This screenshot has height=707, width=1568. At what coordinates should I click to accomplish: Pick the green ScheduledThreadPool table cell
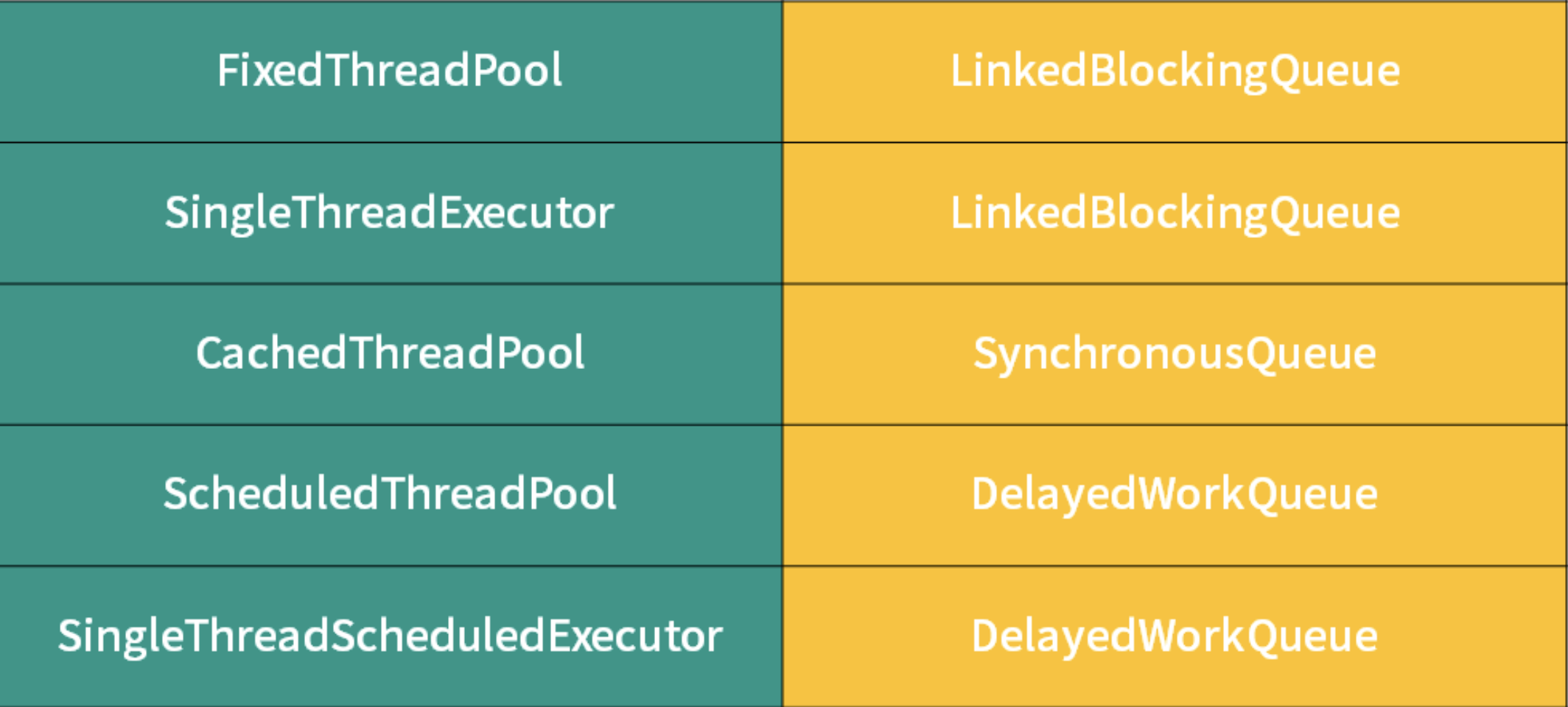[x=391, y=496]
